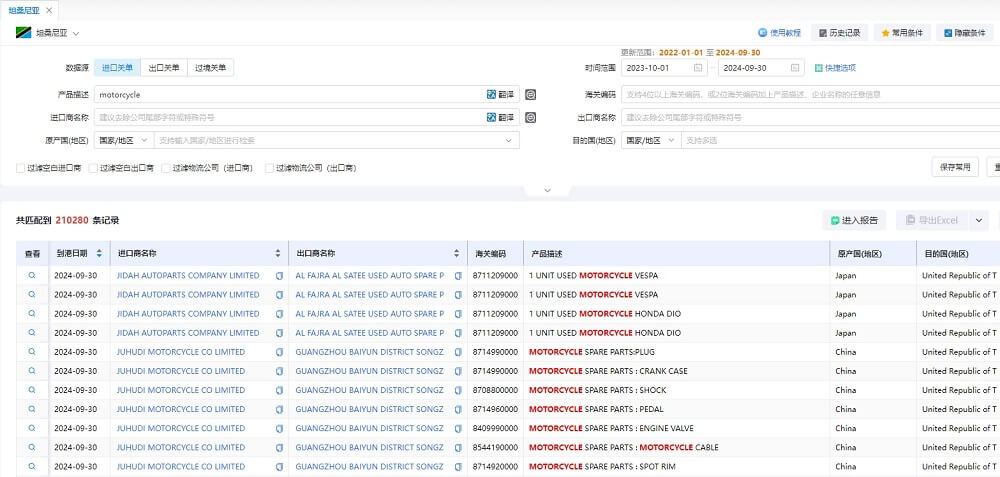Open dropdown arrow next to 导出Excel
Image resolution: width=1000 pixels, height=477 pixels.
pos(979,221)
